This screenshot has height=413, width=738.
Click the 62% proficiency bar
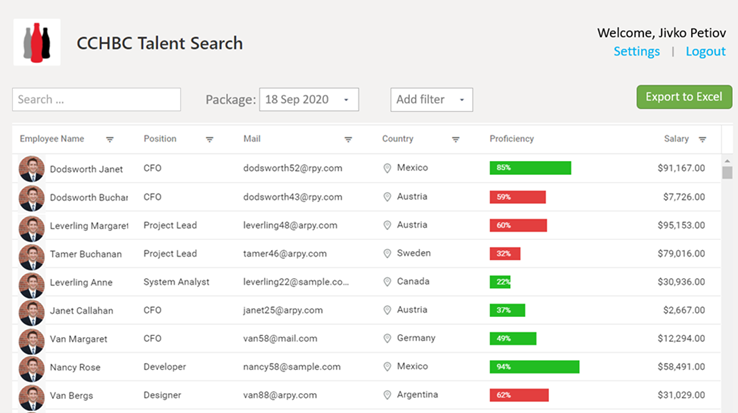coord(519,395)
